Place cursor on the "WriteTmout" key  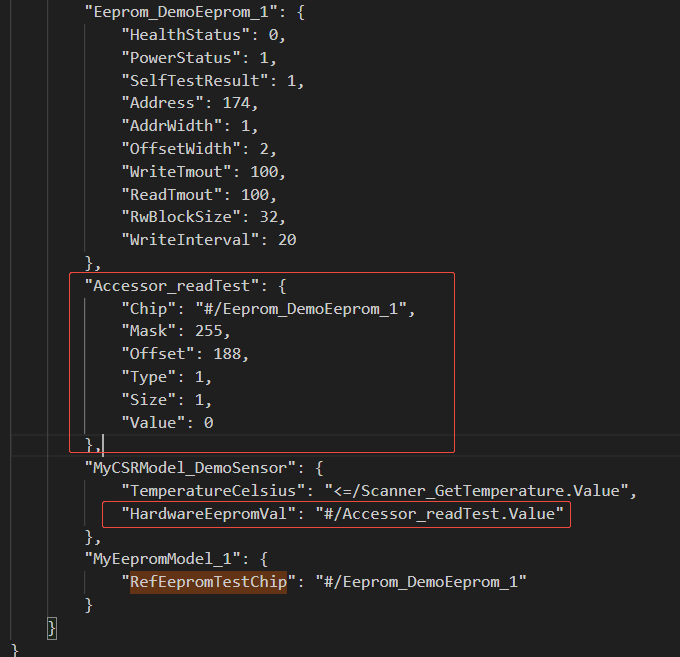click(175, 171)
